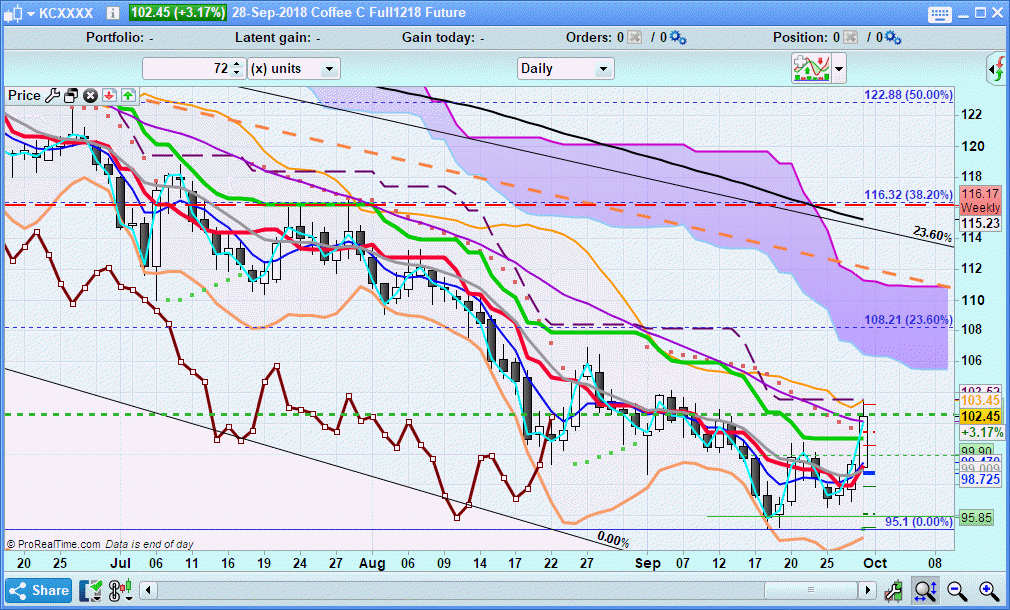Click the 122.88 (50.00%) Fibonacci label
The width and height of the screenshot is (1010, 610).
(x=908, y=95)
